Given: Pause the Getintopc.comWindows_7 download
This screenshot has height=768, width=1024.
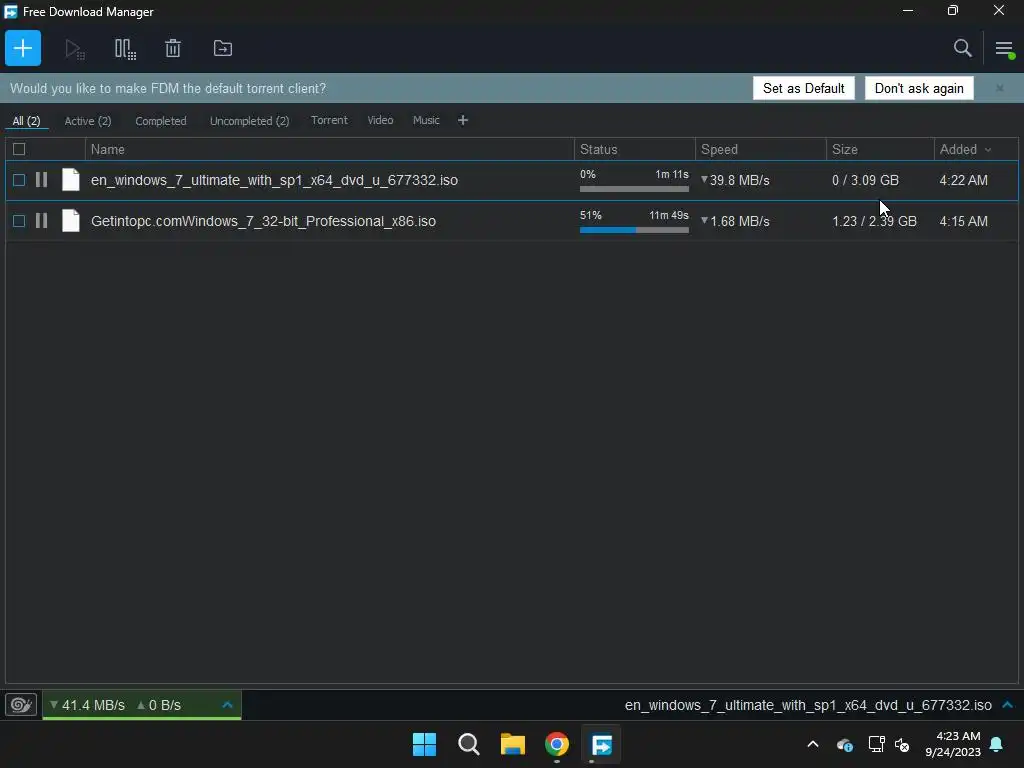Looking at the screenshot, I should point(41,221).
